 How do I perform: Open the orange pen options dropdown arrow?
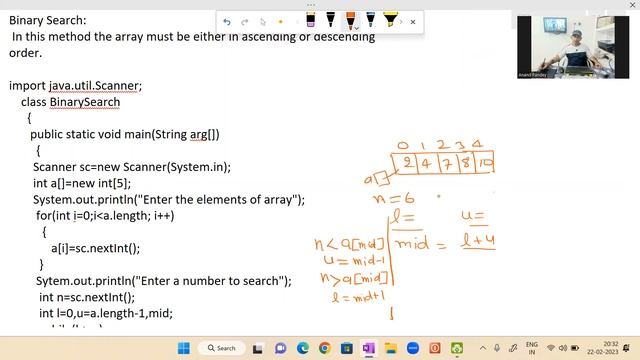pos(356,28)
